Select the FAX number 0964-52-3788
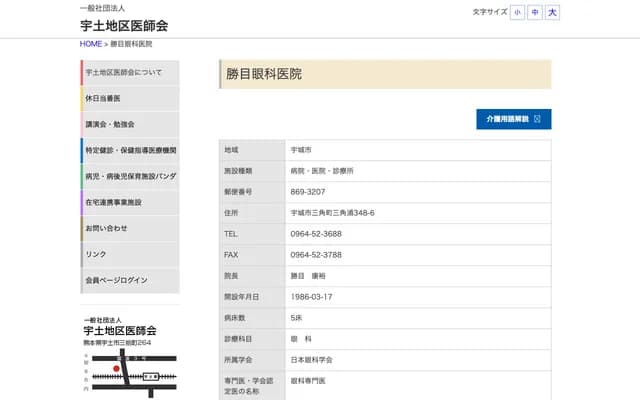The image size is (640, 400). pyautogui.click(x=316, y=255)
